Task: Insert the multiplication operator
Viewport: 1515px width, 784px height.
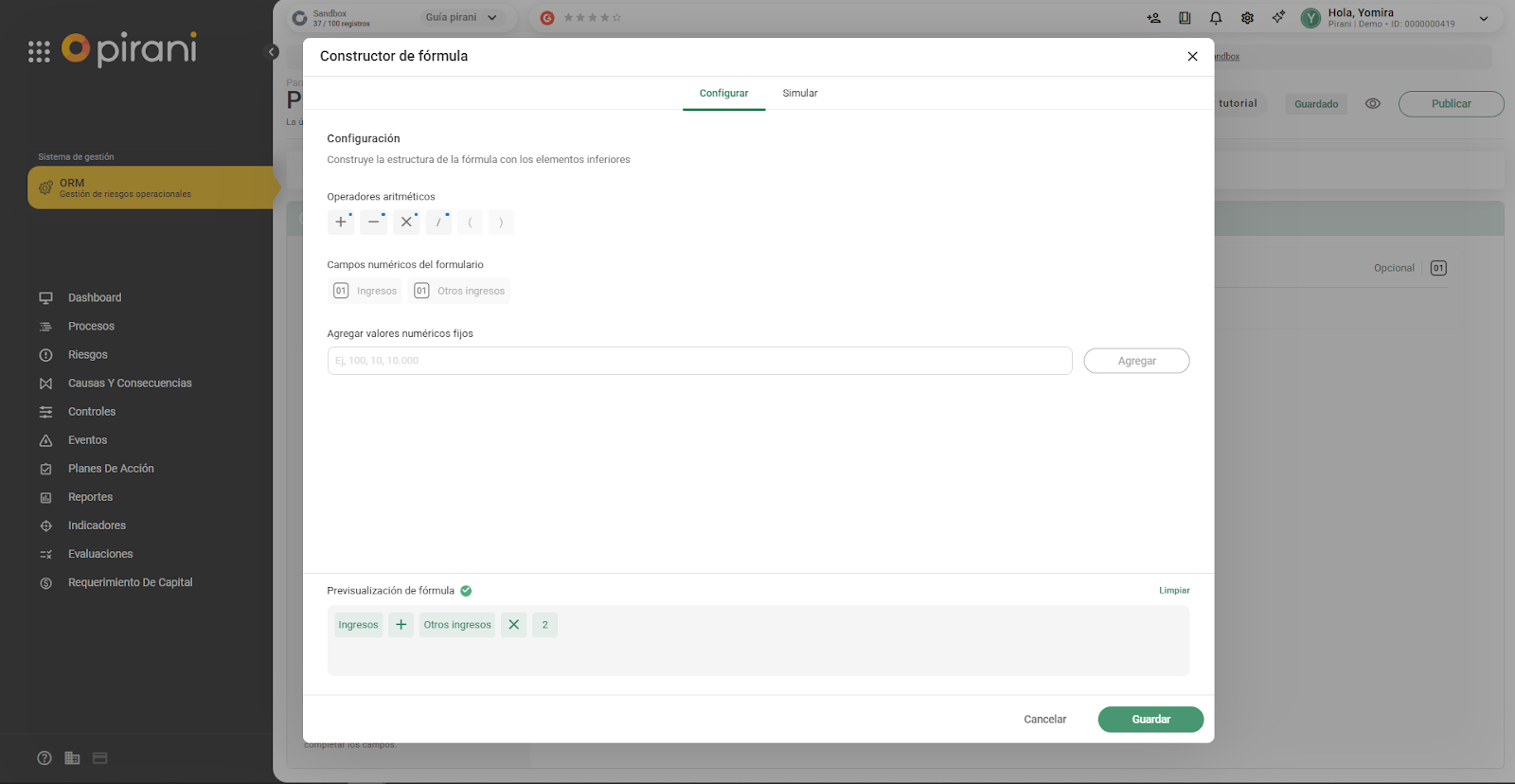Action: pyautogui.click(x=406, y=223)
